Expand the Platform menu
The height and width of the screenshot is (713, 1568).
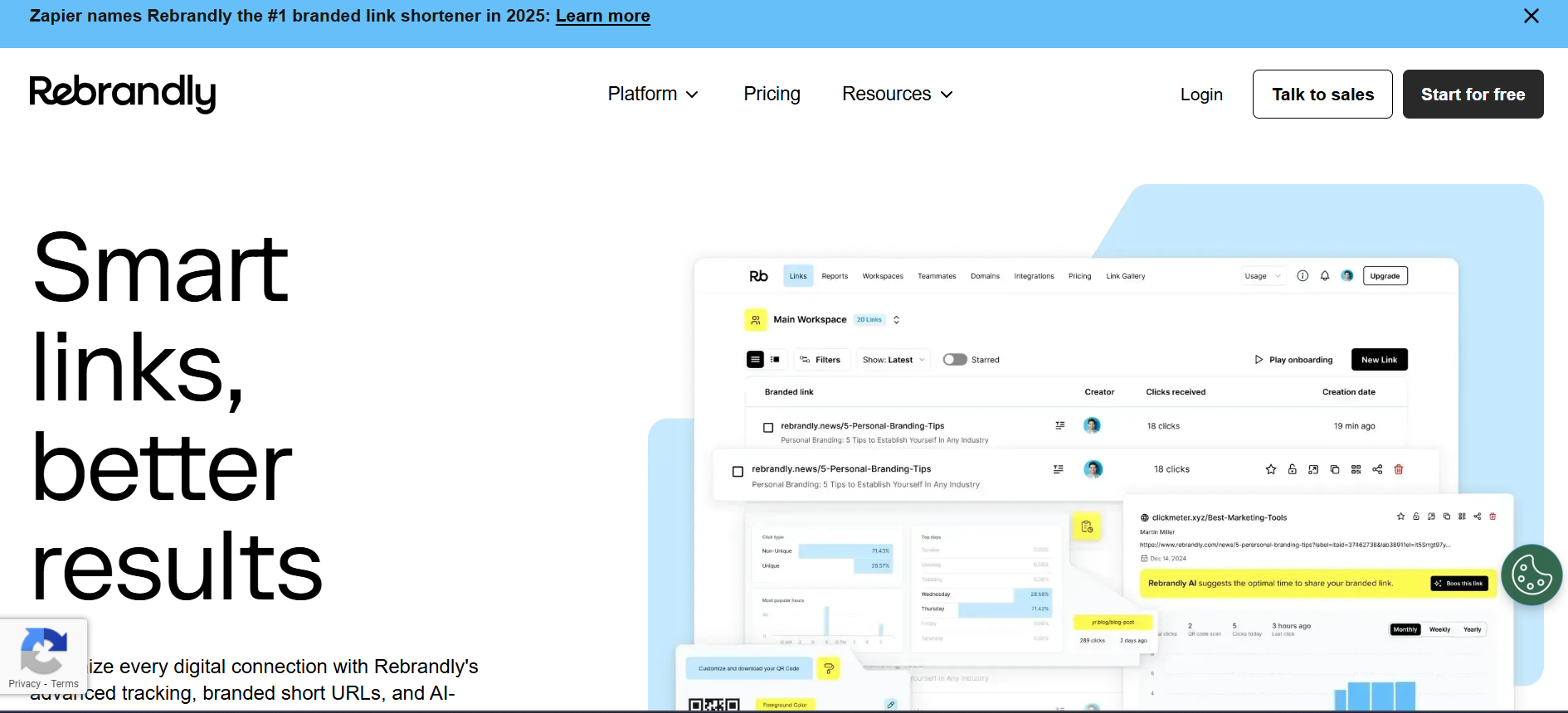tap(653, 95)
